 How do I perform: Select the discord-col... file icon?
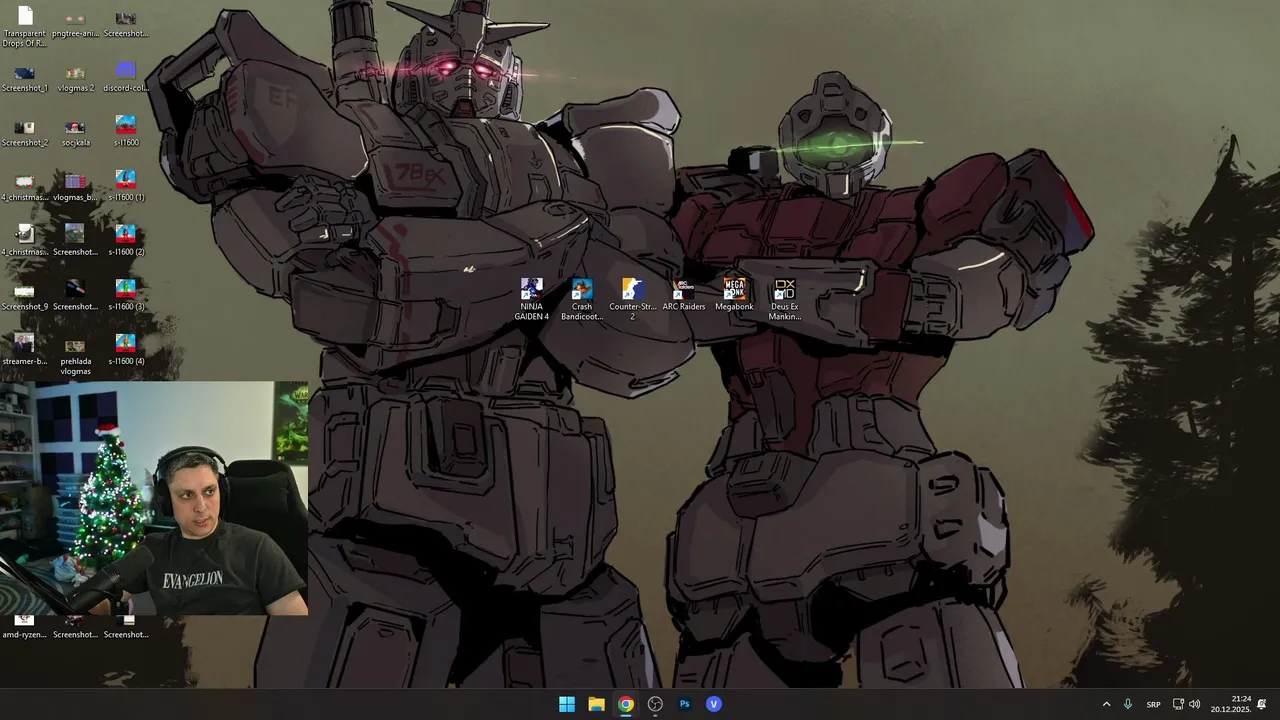126,77
